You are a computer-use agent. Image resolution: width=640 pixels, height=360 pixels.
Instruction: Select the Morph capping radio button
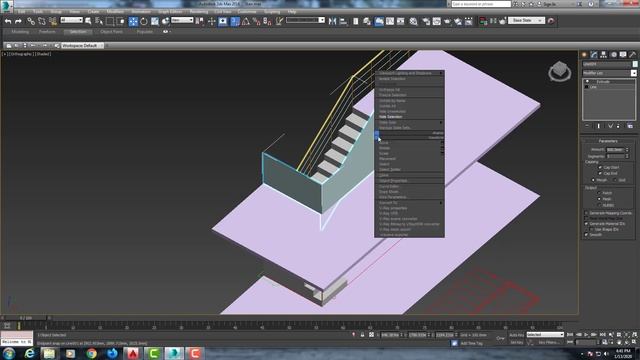click(x=593, y=180)
